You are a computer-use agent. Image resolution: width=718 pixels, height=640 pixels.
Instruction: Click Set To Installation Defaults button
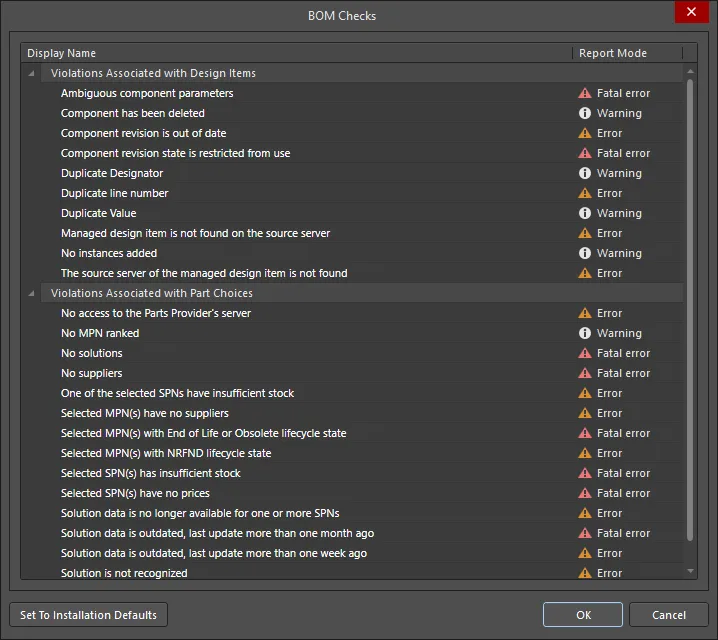click(x=88, y=615)
